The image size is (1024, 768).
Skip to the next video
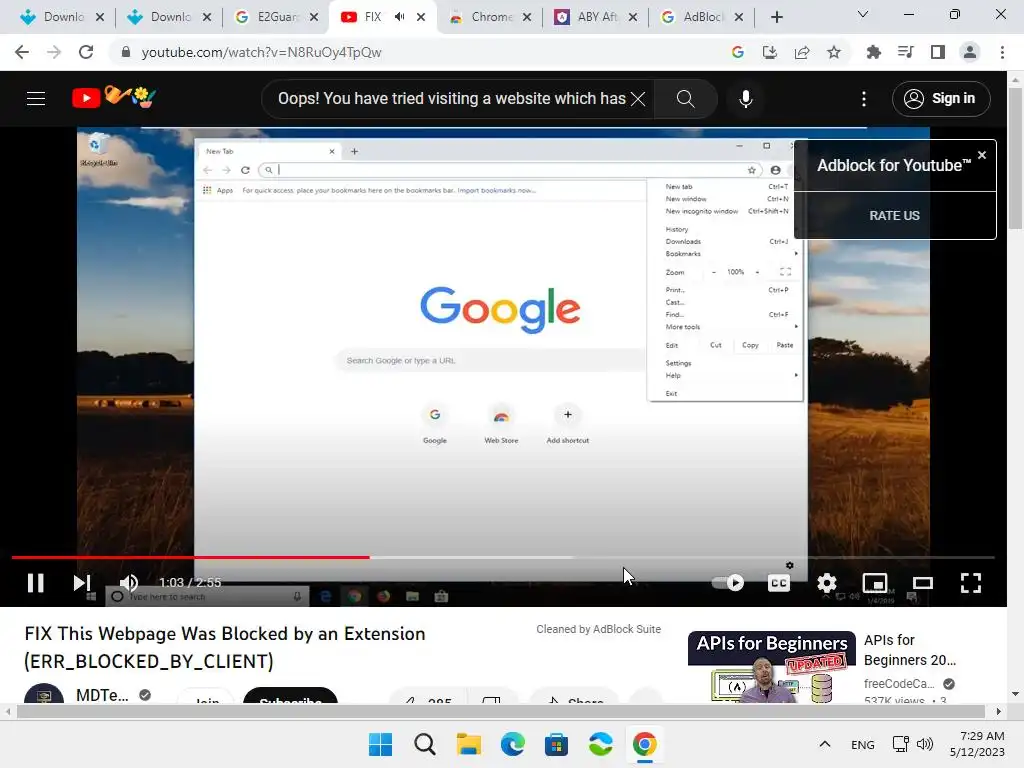(x=82, y=583)
